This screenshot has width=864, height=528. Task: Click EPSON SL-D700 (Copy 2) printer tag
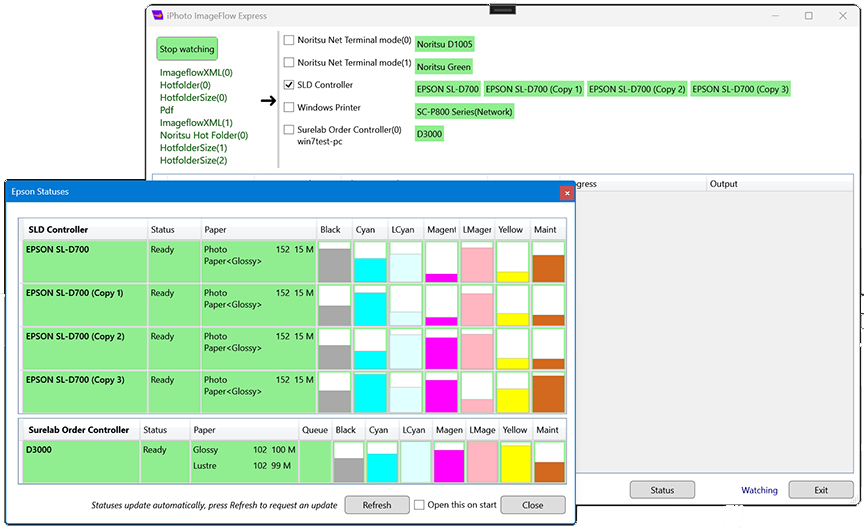pos(637,89)
